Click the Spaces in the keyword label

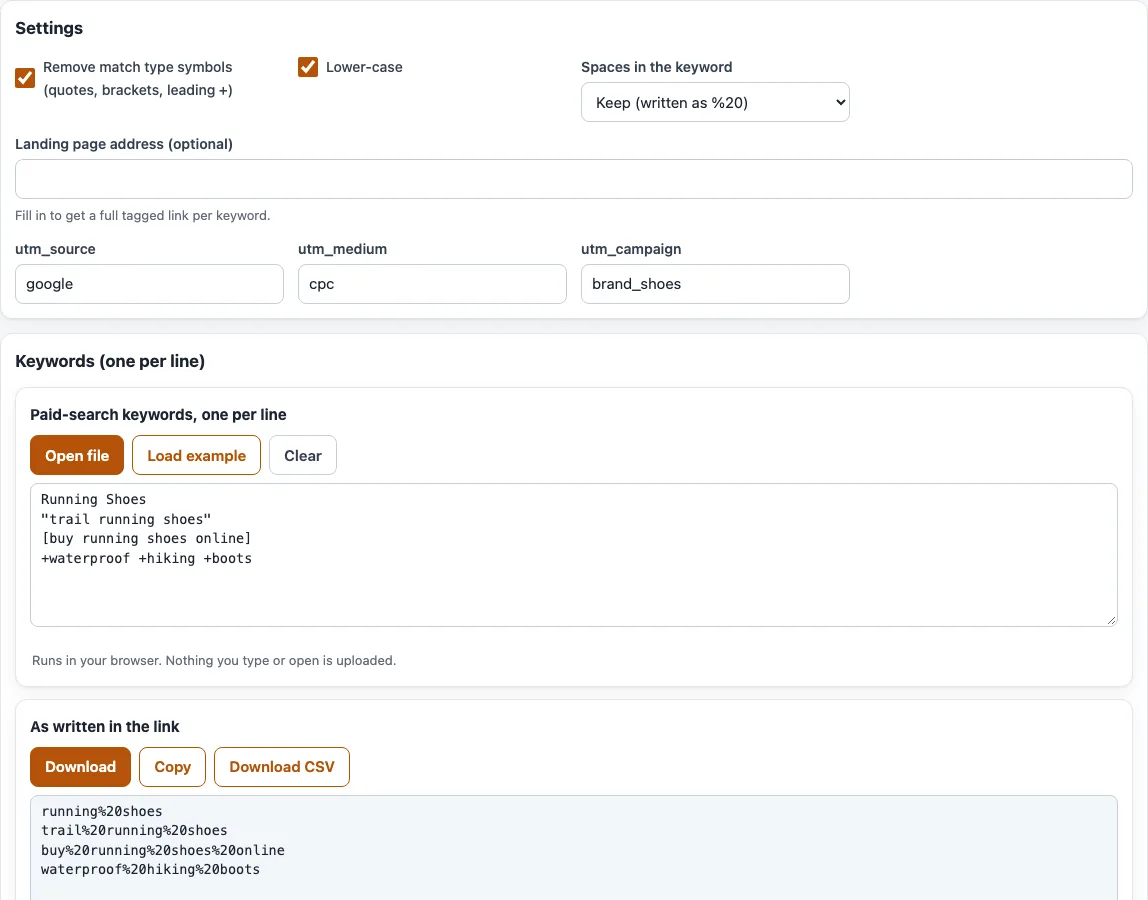click(657, 67)
